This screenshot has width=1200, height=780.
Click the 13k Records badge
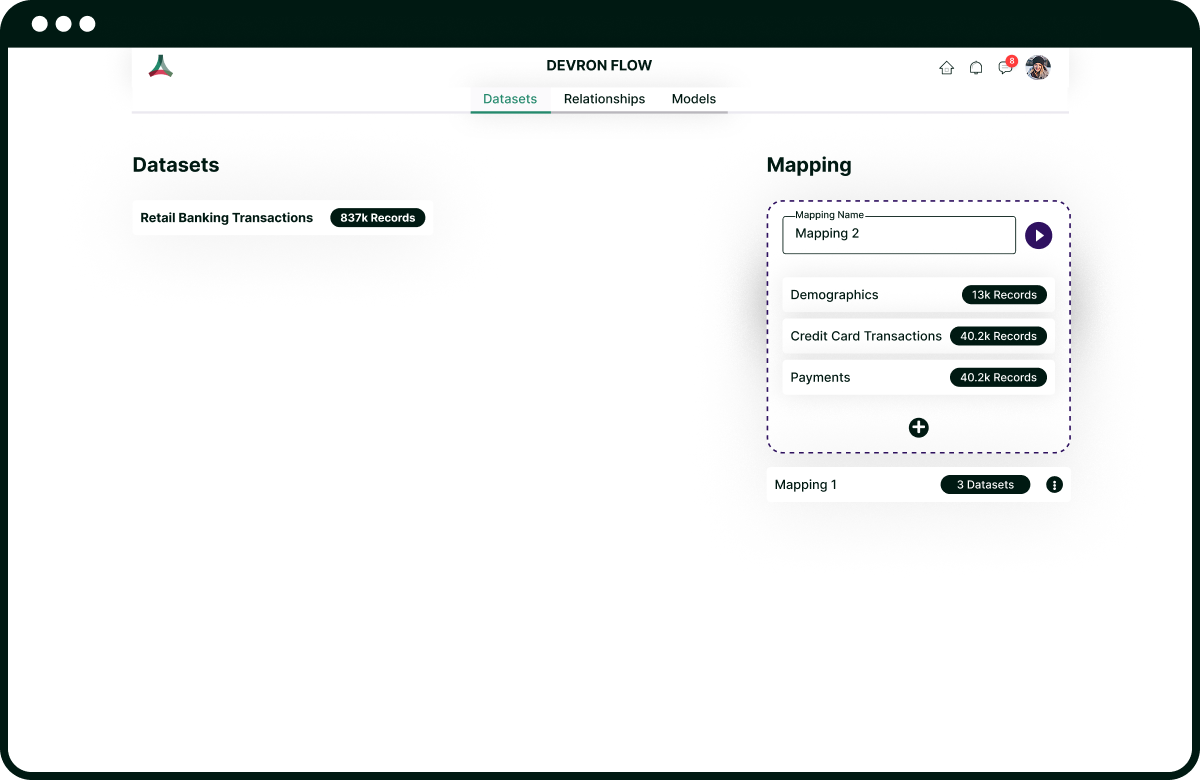tap(1005, 295)
